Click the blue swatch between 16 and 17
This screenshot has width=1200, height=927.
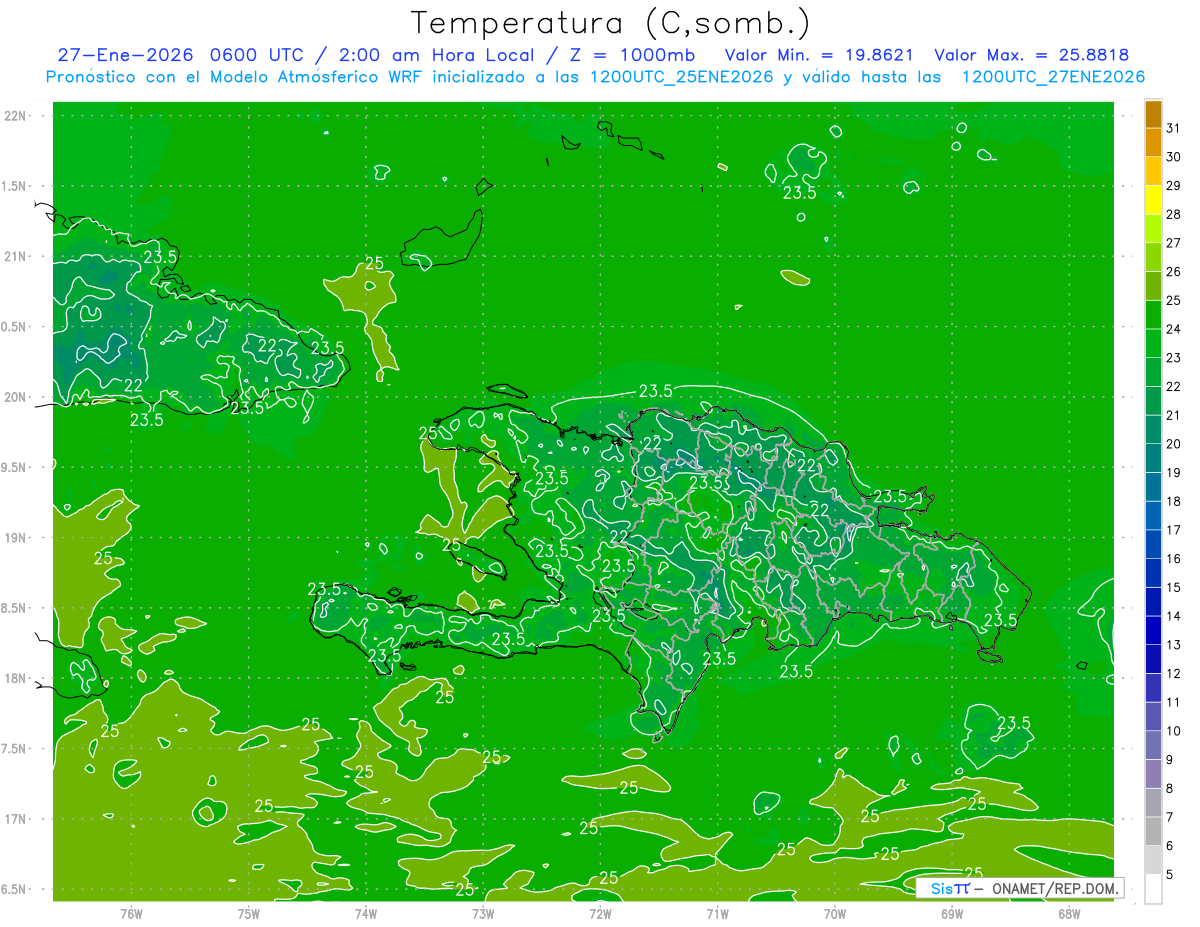pos(1153,544)
